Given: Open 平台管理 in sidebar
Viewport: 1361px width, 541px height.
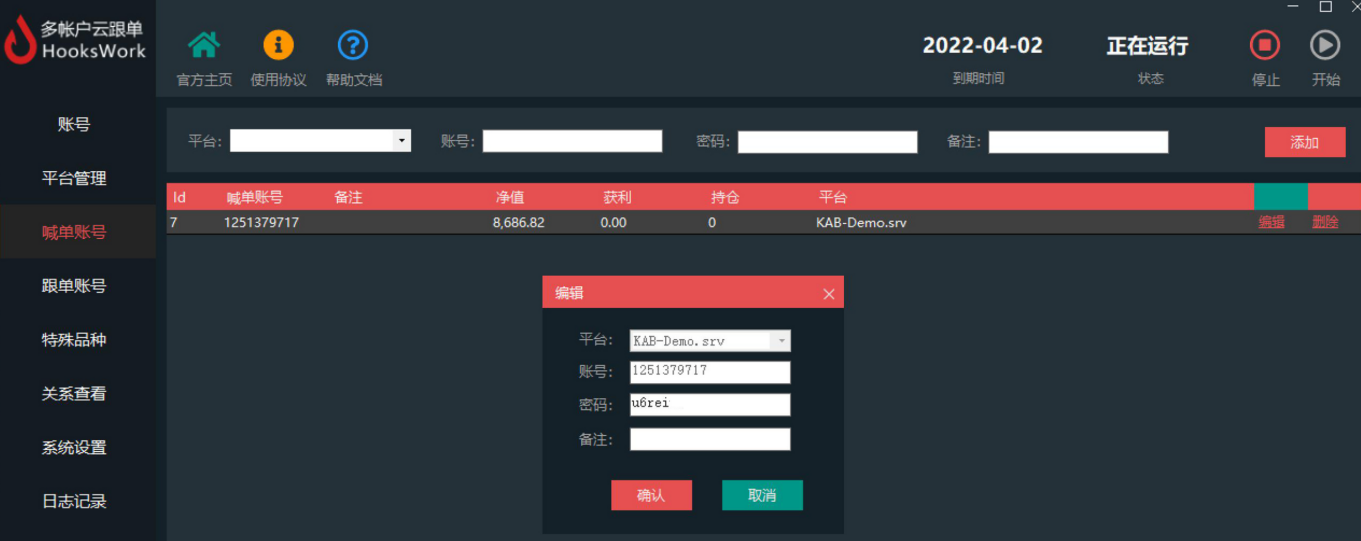Looking at the screenshot, I should [x=74, y=179].
